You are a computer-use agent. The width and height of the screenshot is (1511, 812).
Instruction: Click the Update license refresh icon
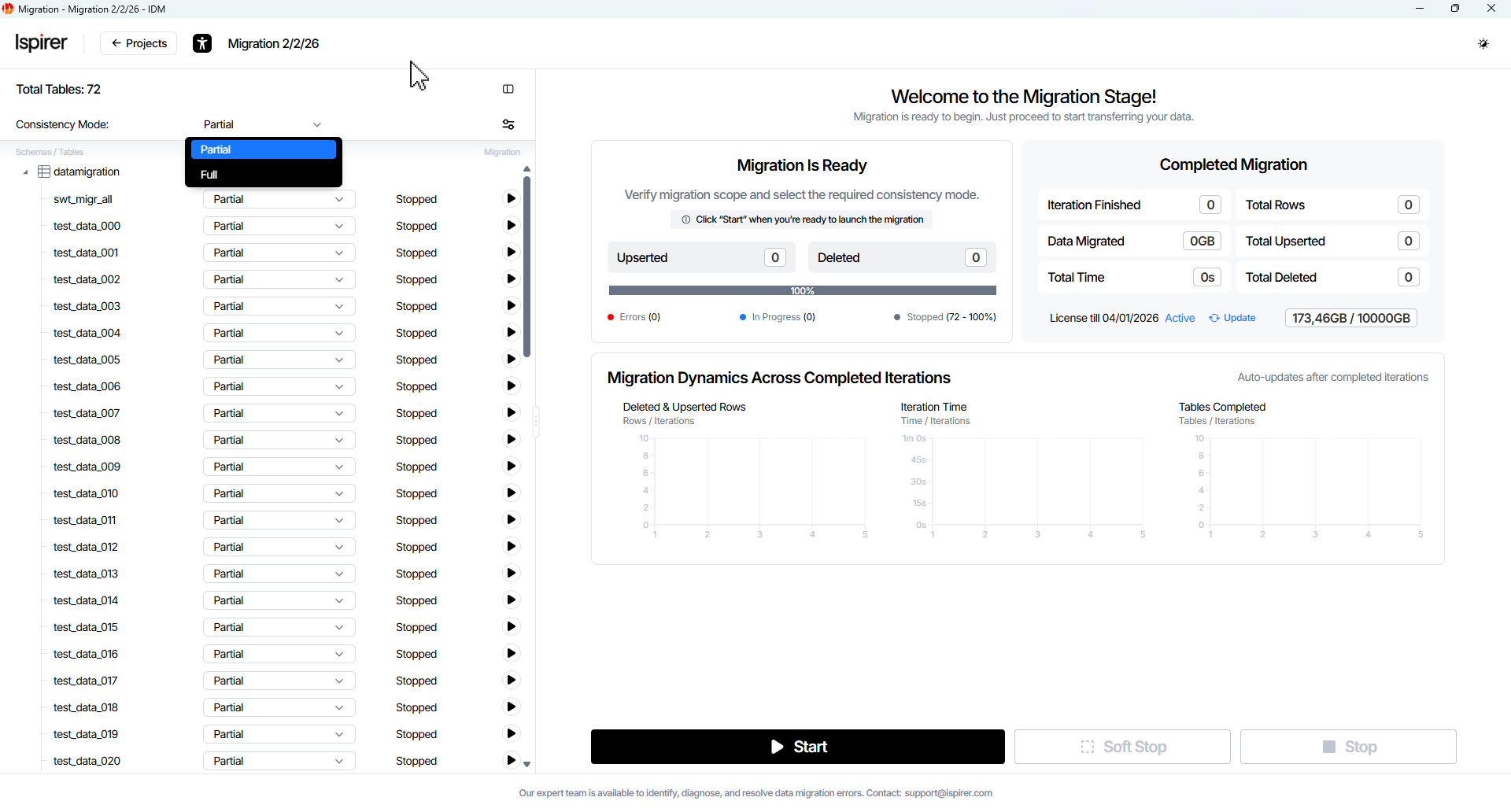pos(1214,319)
